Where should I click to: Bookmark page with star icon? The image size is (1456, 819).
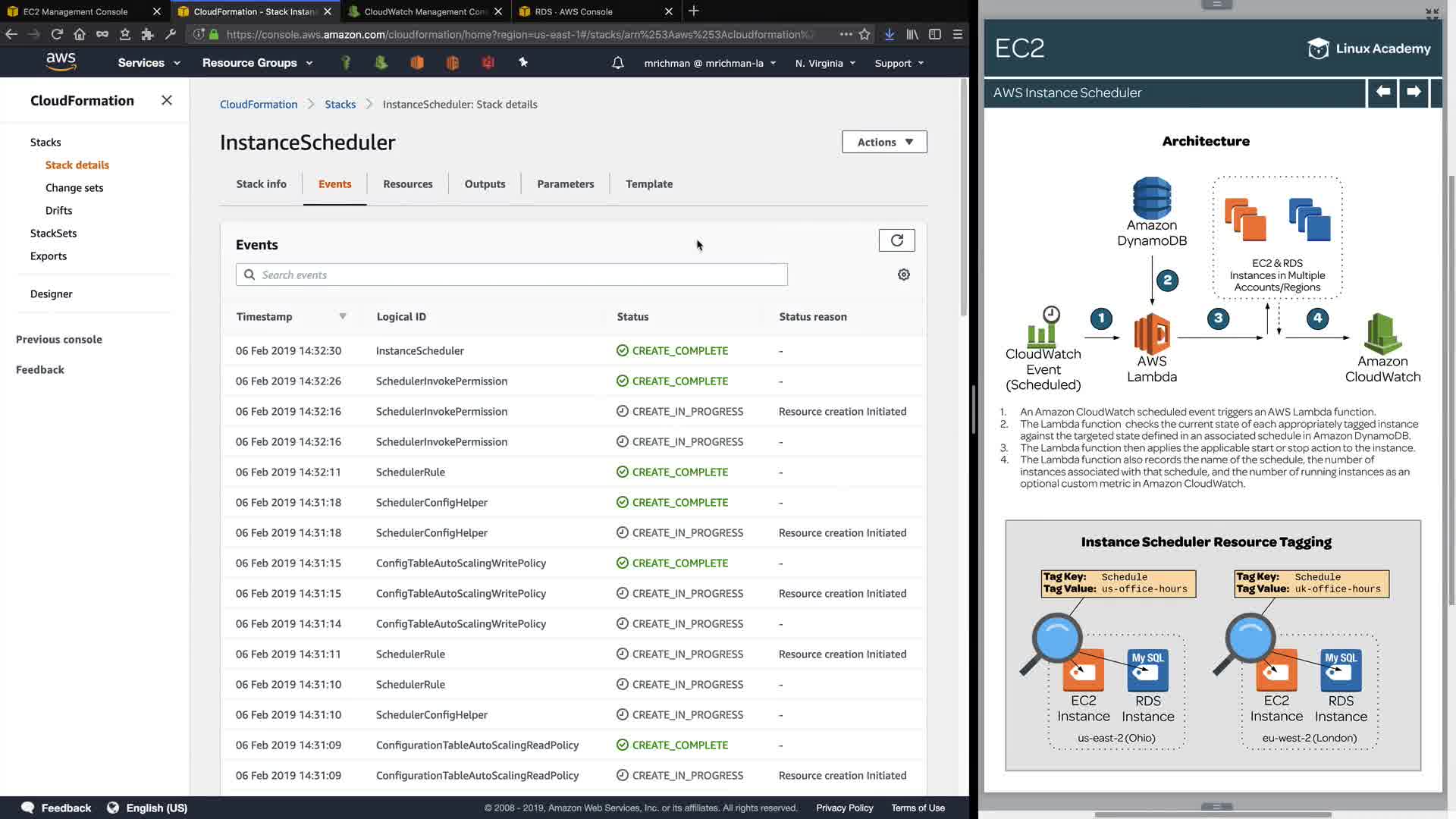pos(864,34)
